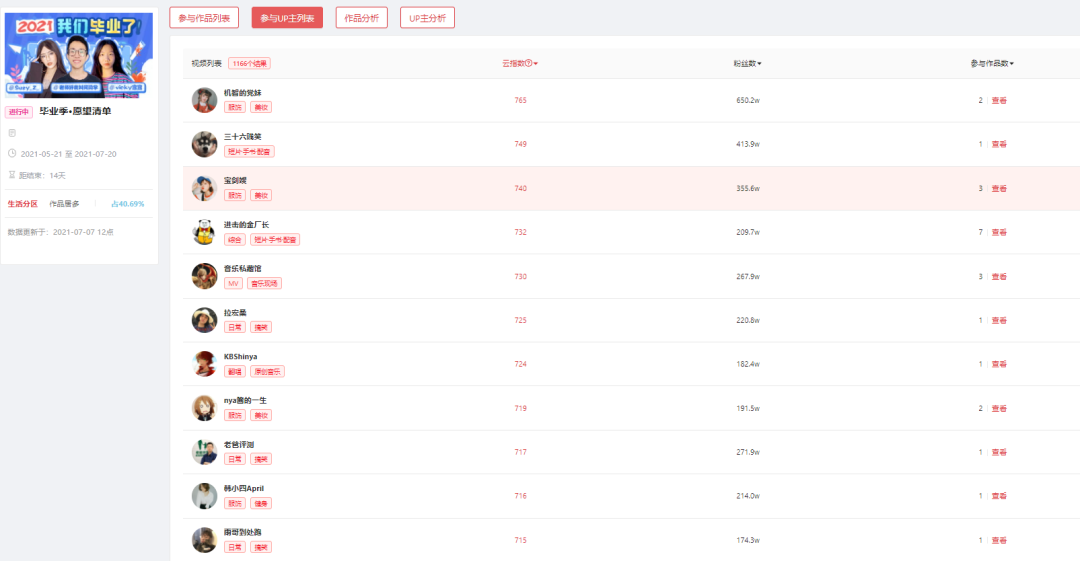Click fan count 650.2w
1080x561 pixels.
747,101
